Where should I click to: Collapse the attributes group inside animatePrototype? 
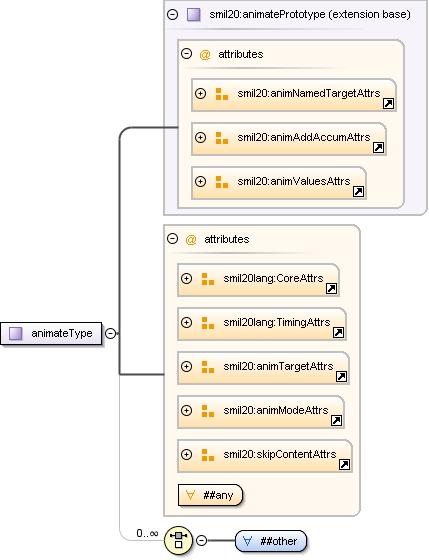pos(186,54)
